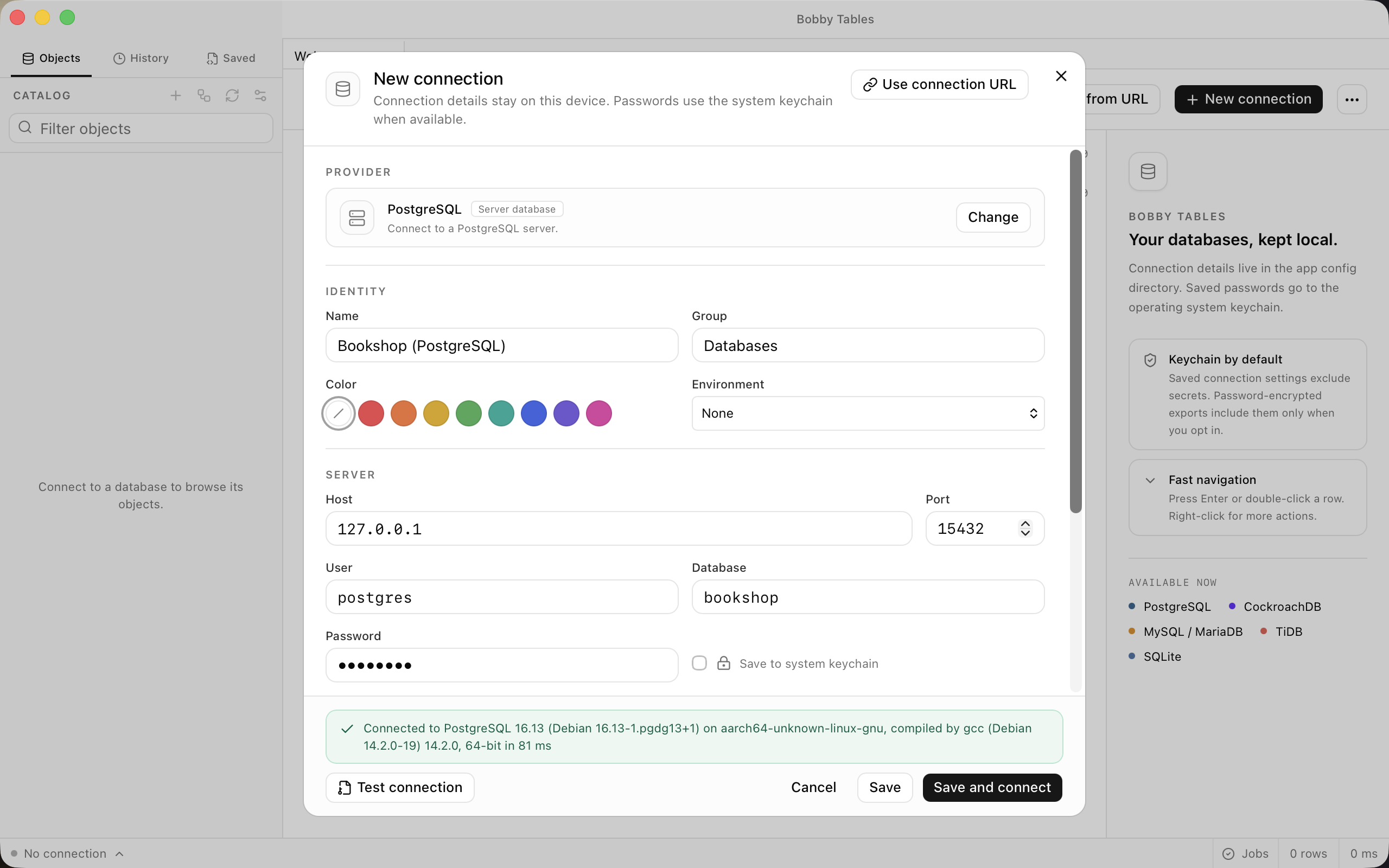Click the partially hidden from URL button
1389x868 pixels.
1122,99
